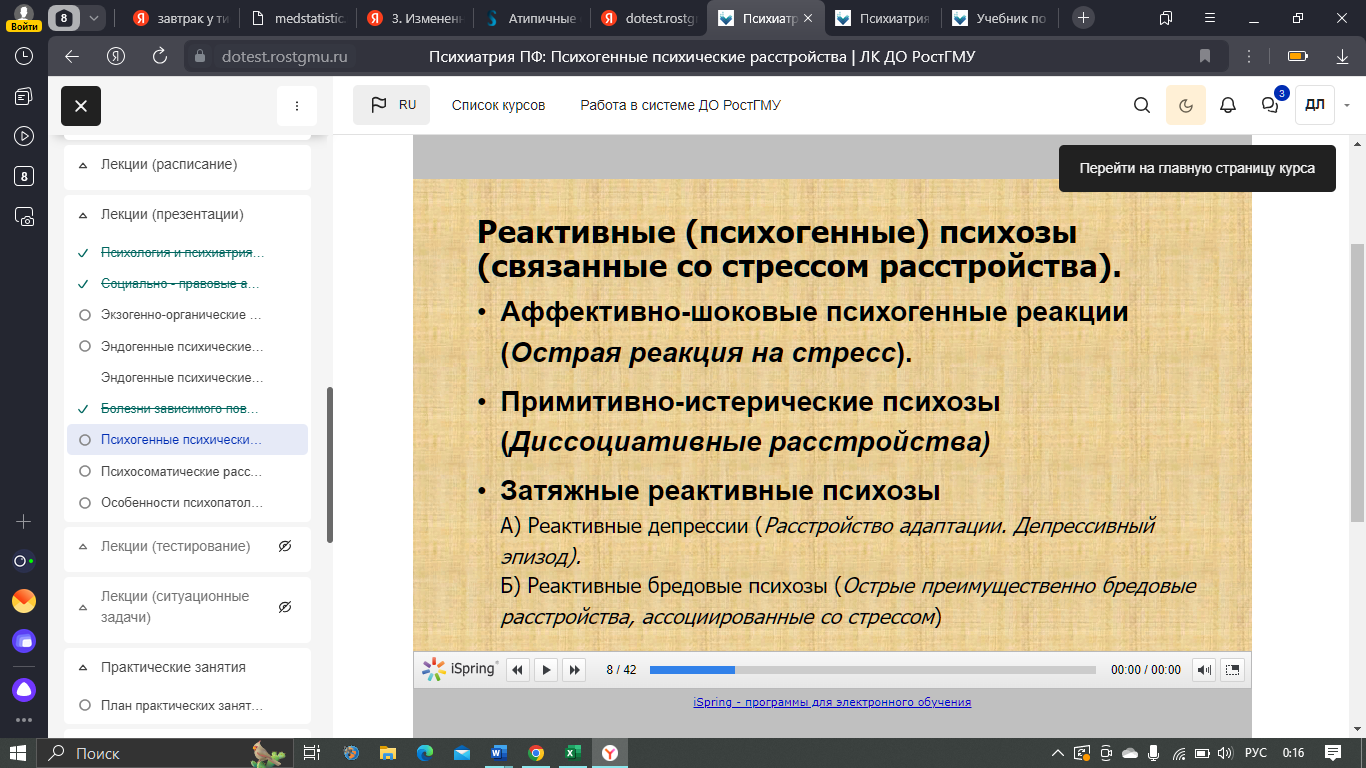Screen dimensions: 1366x768
Task: Open План практических занятий item
Action: tap(182, 705)
